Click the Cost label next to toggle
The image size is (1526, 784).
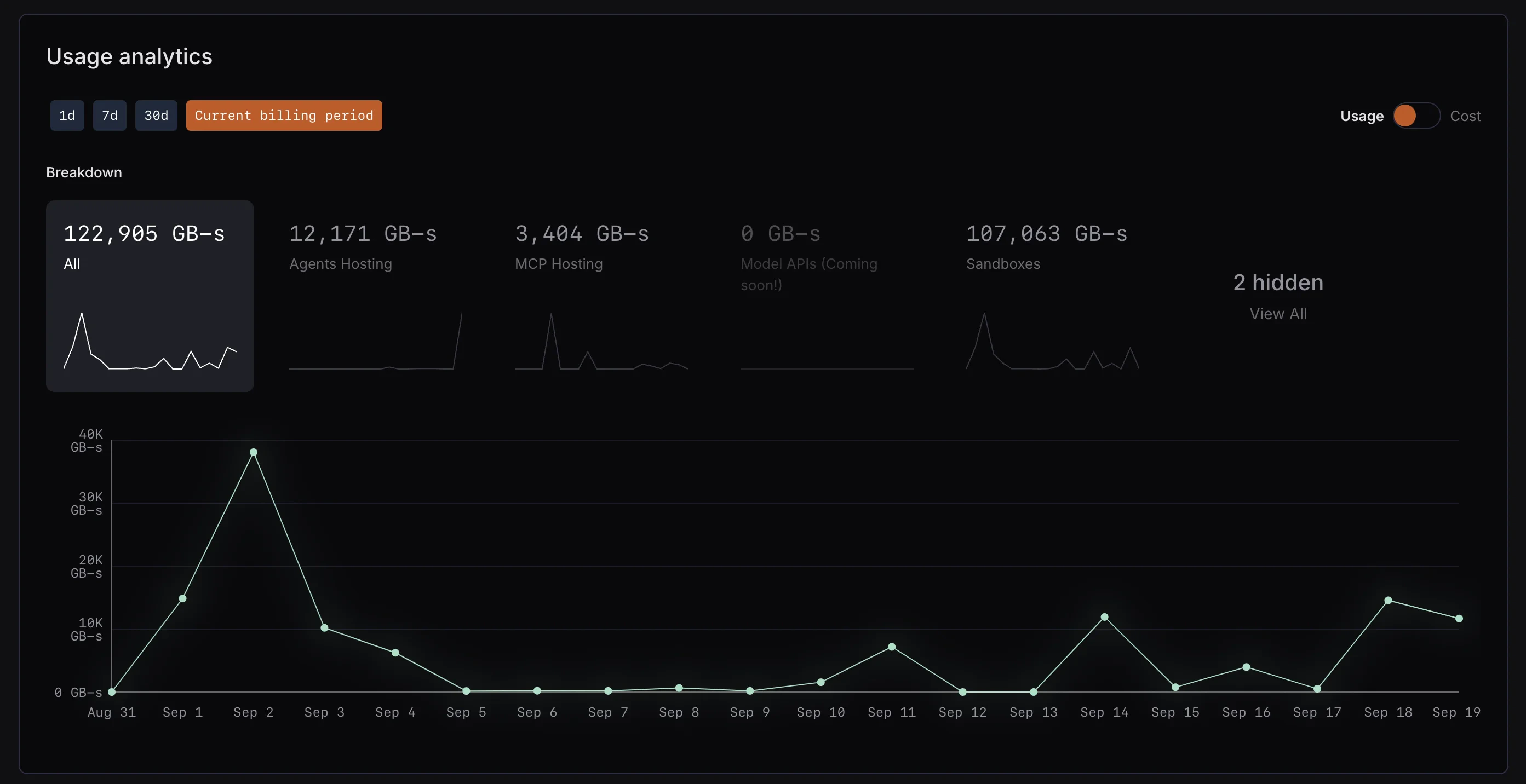point(1465,116)
